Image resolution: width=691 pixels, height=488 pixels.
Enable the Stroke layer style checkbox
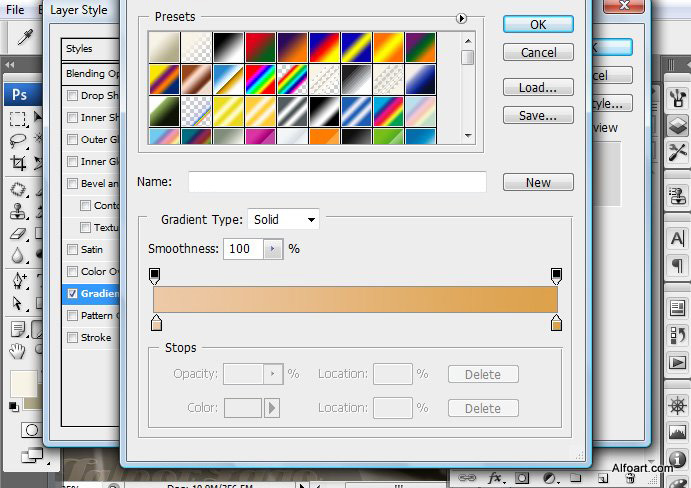coord(72,338)
